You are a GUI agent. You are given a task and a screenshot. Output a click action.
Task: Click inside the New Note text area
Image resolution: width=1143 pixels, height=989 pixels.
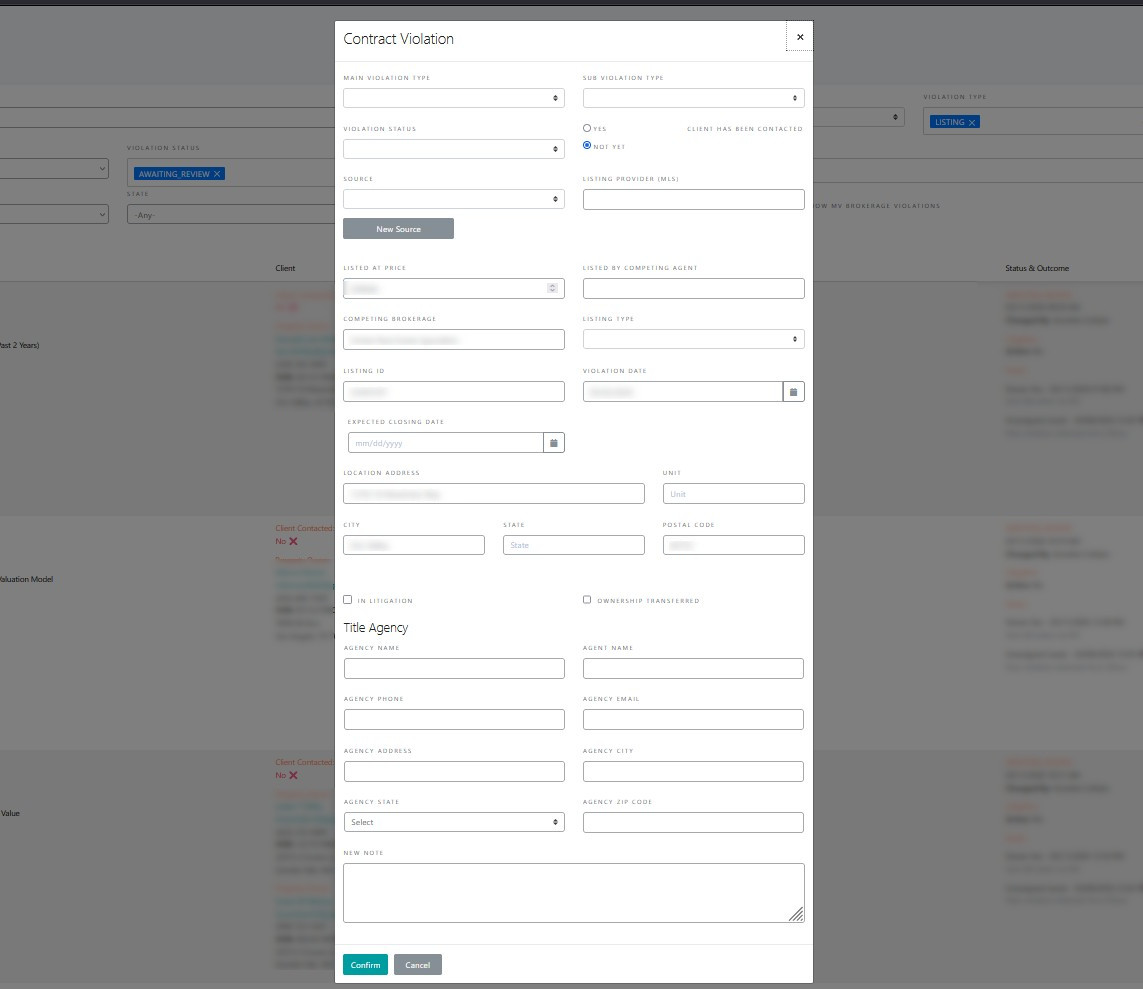(574, 890)
